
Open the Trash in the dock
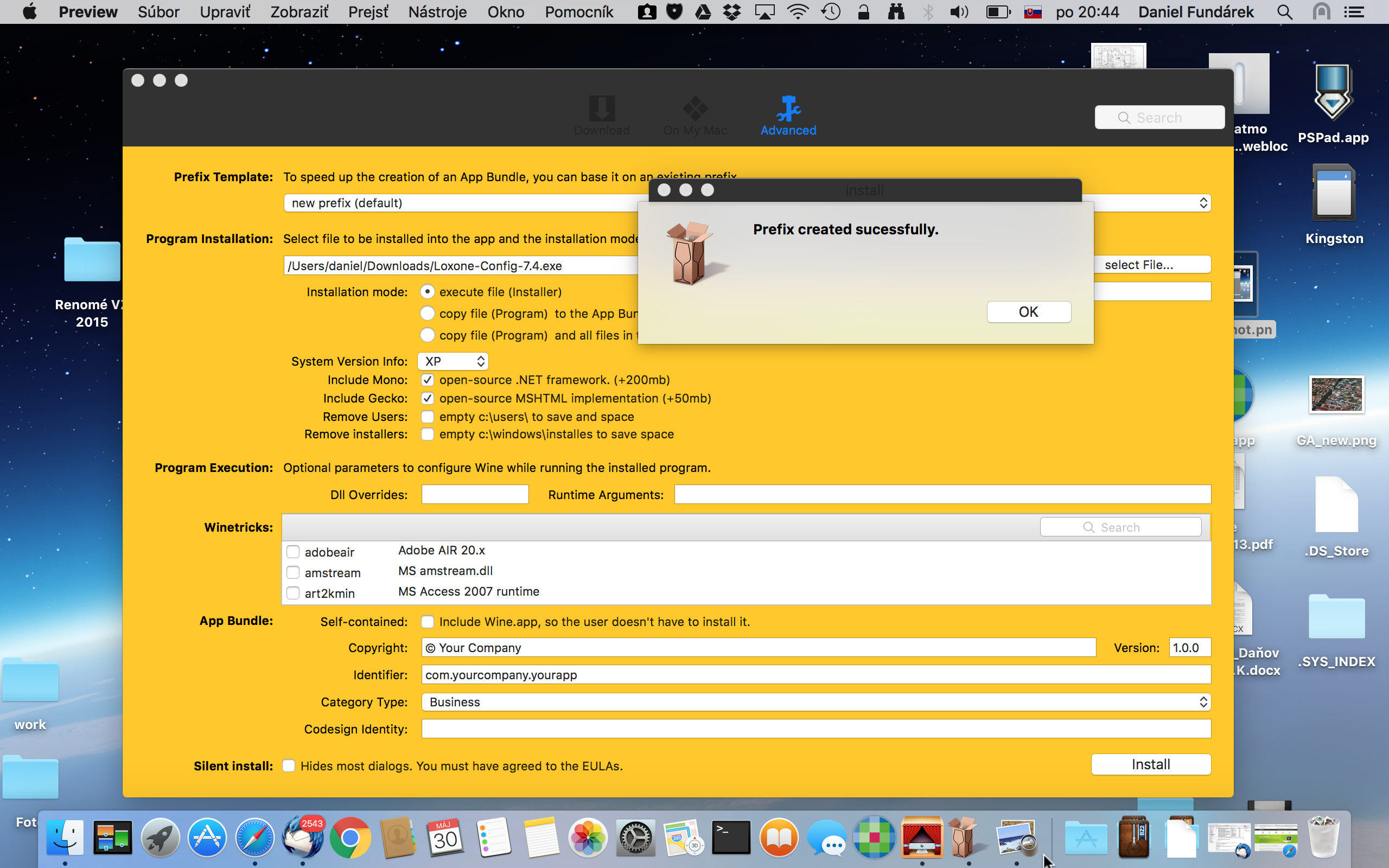[1322, 838]
